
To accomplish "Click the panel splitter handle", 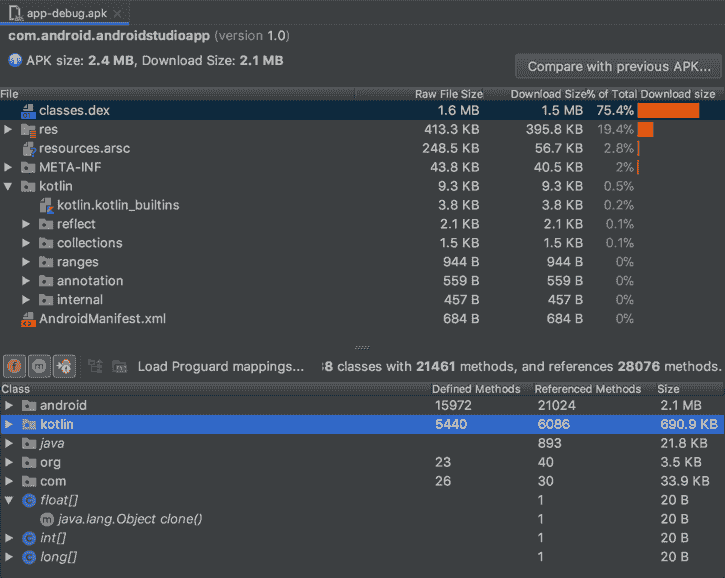I will pos(362,348).
